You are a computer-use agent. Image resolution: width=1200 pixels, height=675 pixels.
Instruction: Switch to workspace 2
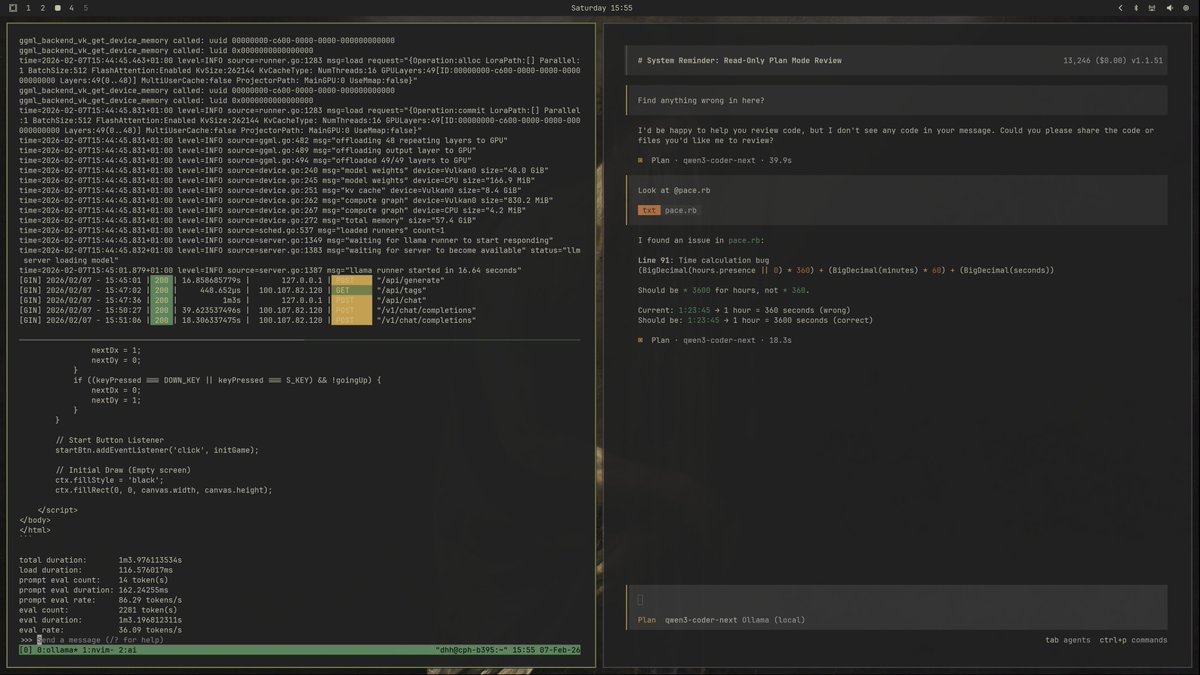[42, 8]
